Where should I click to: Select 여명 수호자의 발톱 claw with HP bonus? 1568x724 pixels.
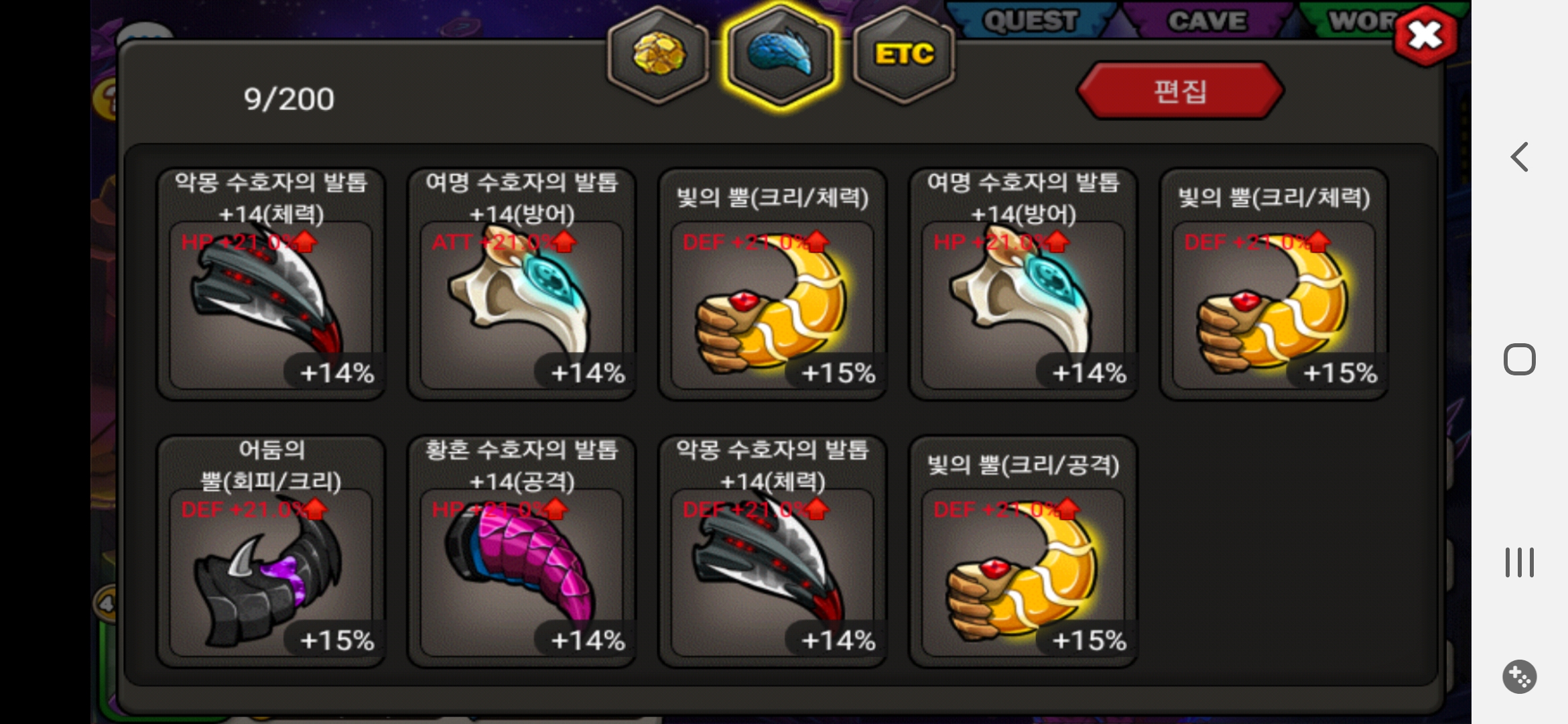(1023, 284)
